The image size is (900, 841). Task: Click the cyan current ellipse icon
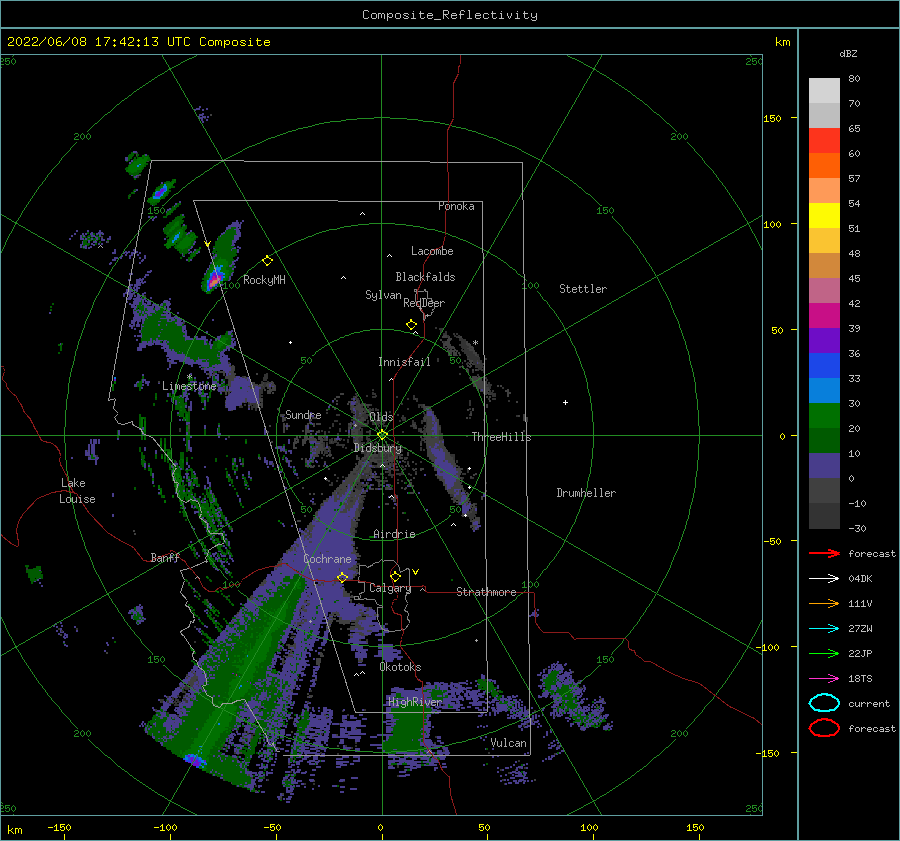coord(824,703)
